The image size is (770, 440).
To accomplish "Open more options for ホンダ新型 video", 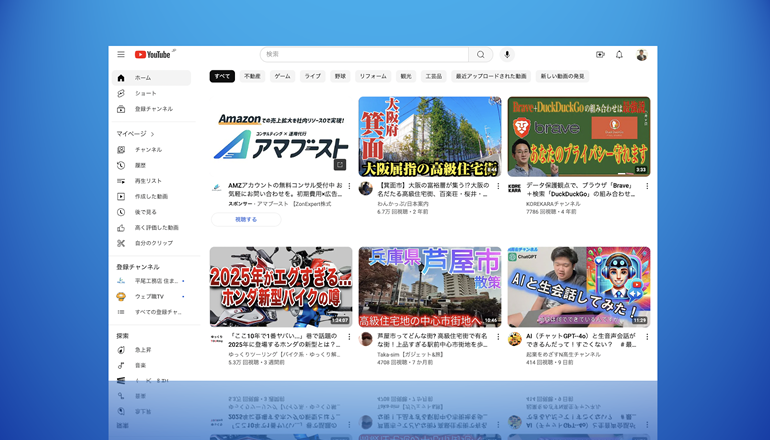I will pos(349,337).
